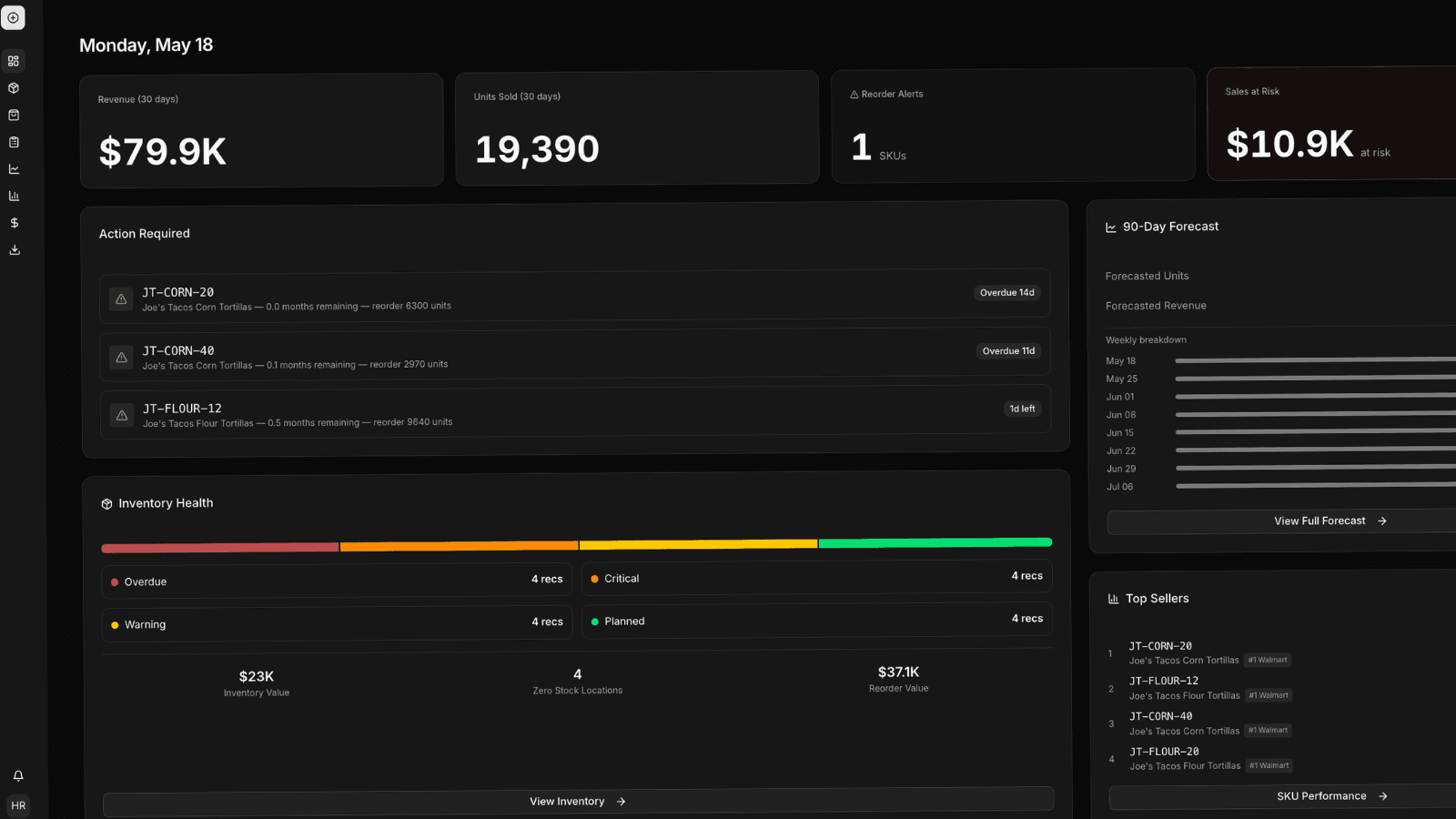Click the Monday, May 18 heading
This screenshot has width=1456, height=819.
(x=146, y=45)
